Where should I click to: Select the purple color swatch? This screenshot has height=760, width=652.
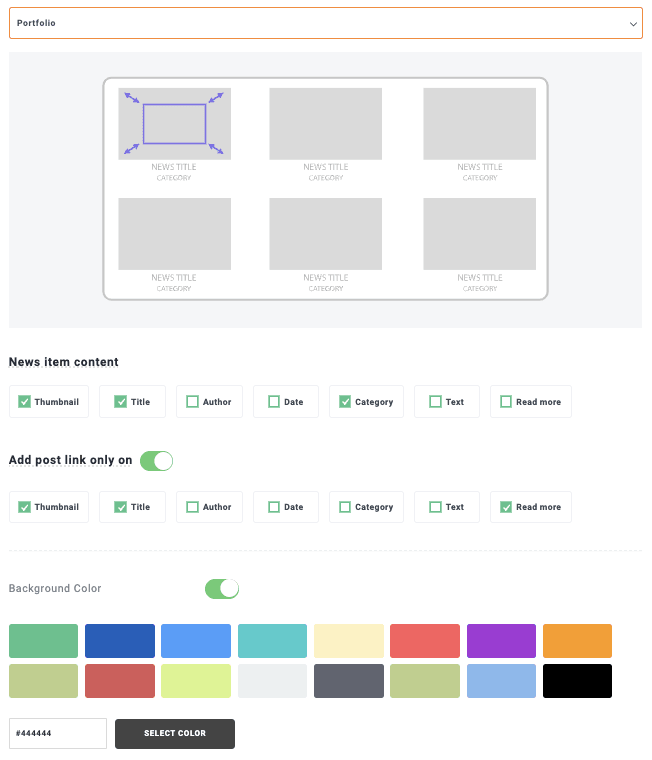point(501,641)
